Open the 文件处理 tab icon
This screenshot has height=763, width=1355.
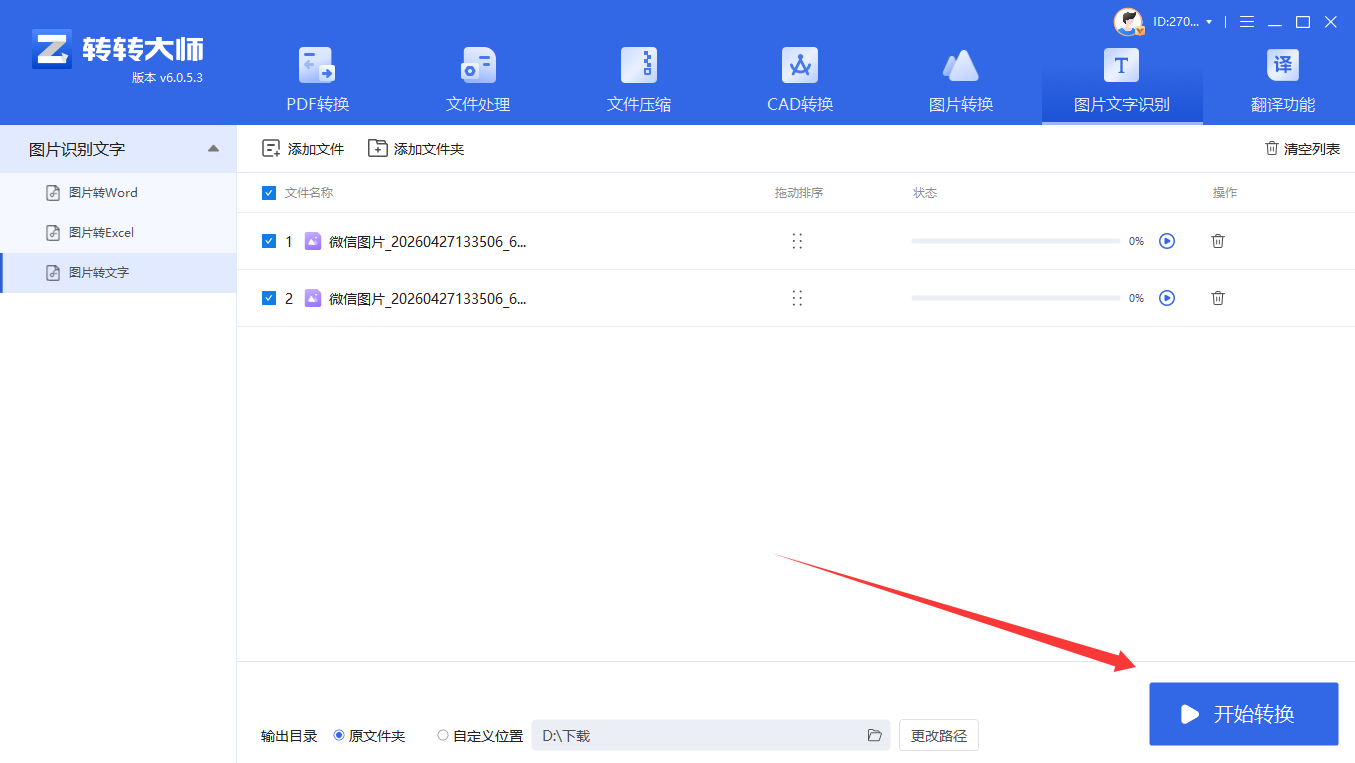point(478,65)
